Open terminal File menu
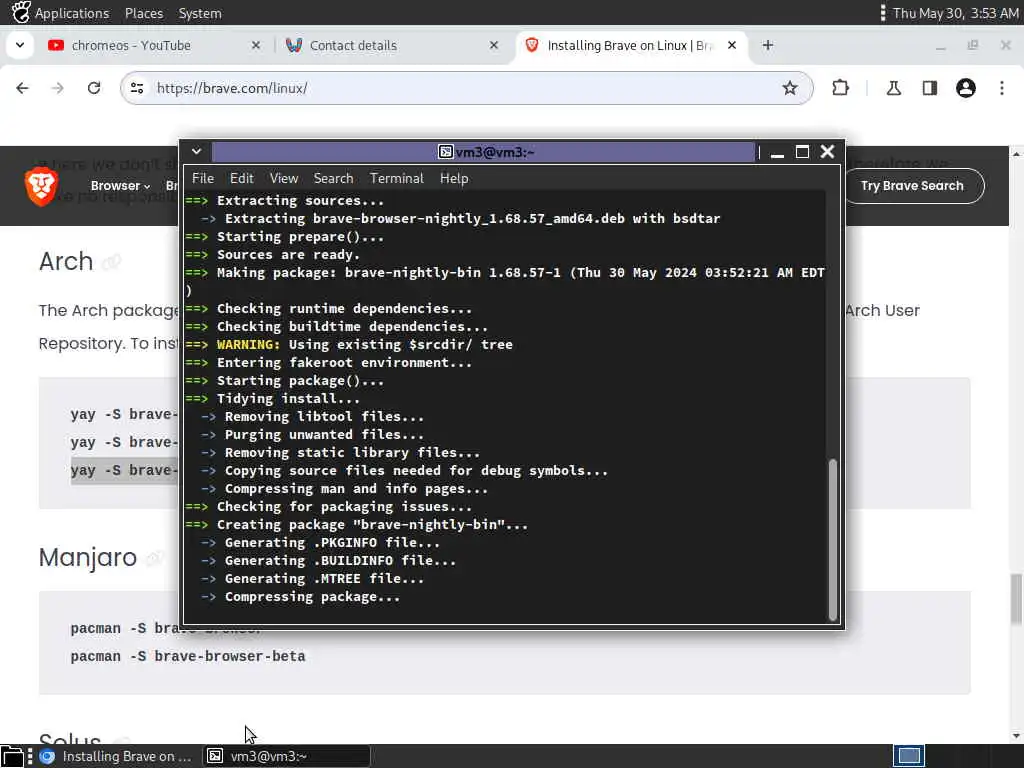 pos(202,178)
